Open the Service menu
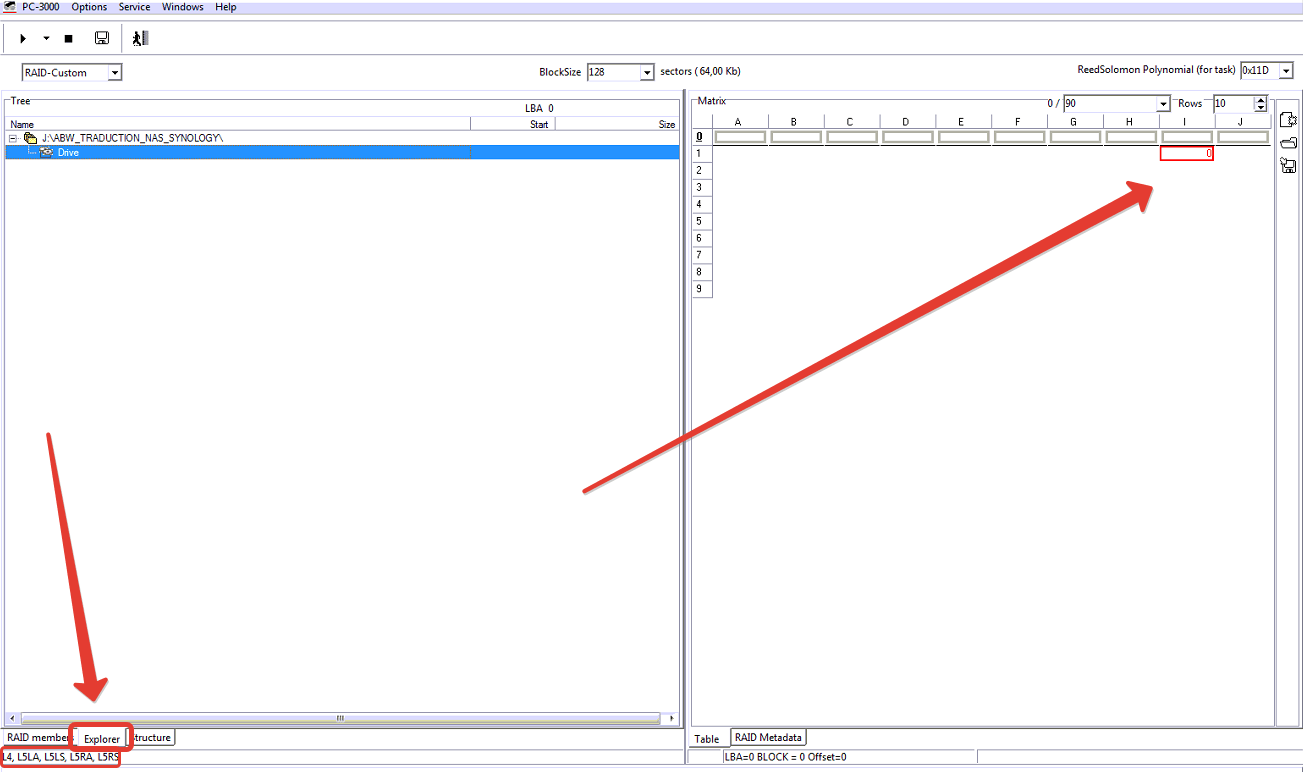 [x=134, y=7]
